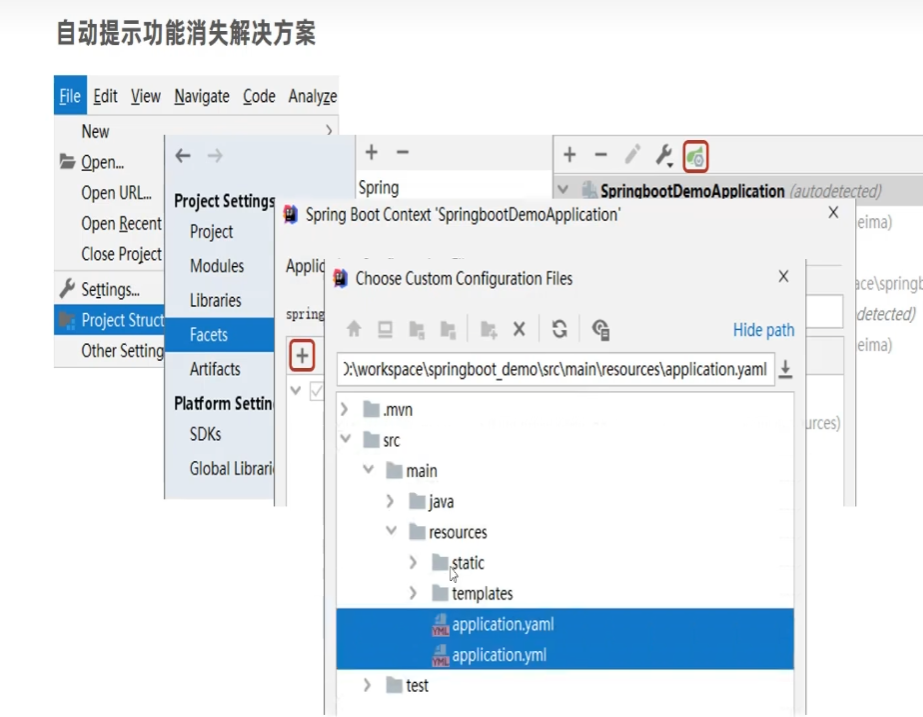Select Open... in the File menu
Image resolution: width=923 pixels, height=717 pixels.
point(102,162)
